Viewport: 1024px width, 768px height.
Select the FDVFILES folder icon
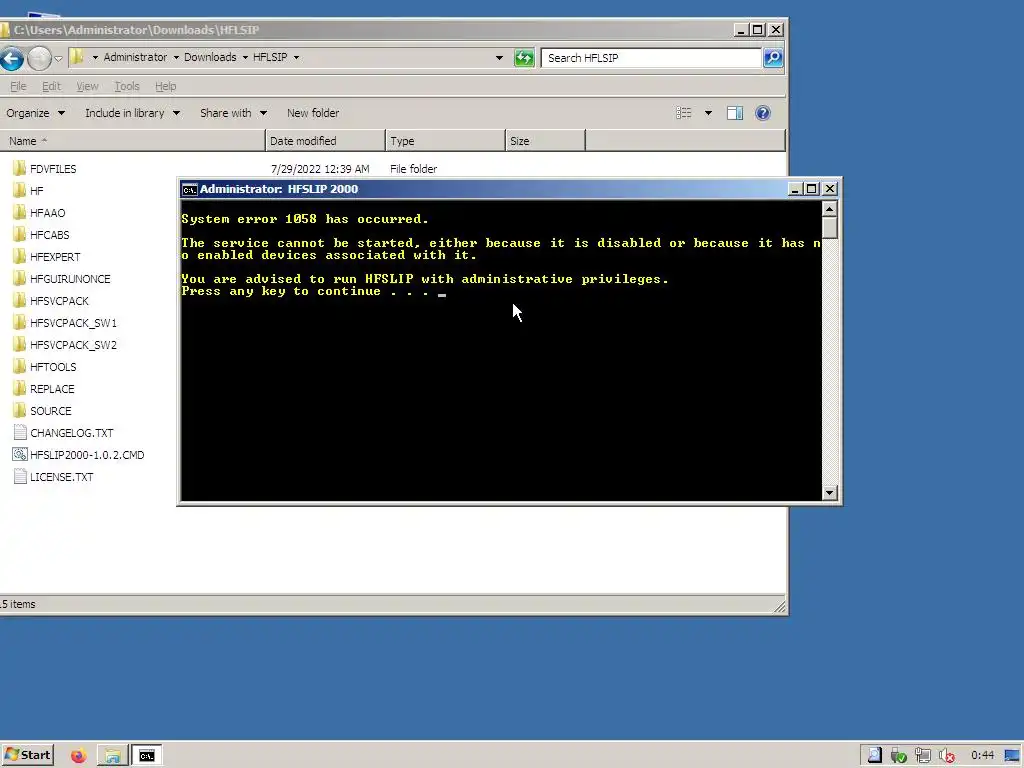(20, 168)
